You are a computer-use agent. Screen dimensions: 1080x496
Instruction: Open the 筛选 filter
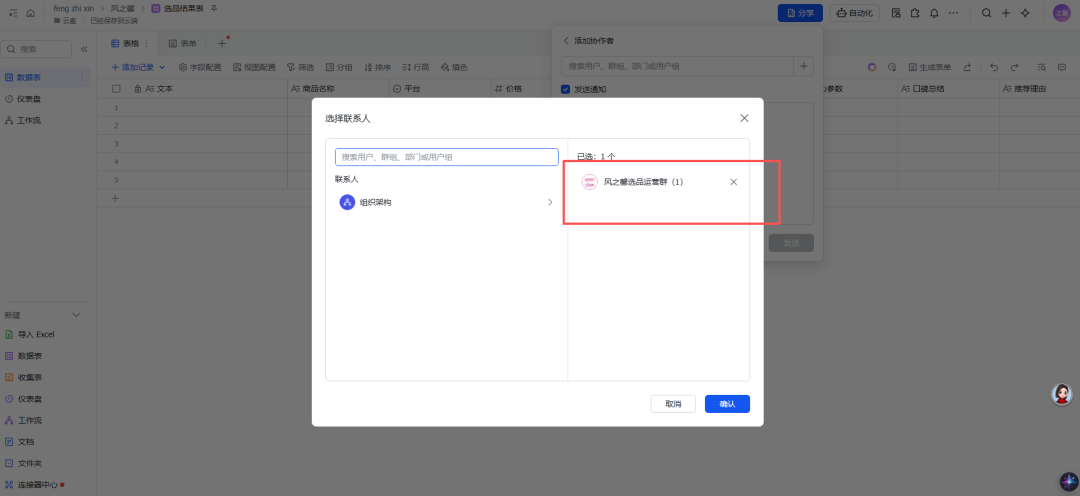click(x=300, y=68)
